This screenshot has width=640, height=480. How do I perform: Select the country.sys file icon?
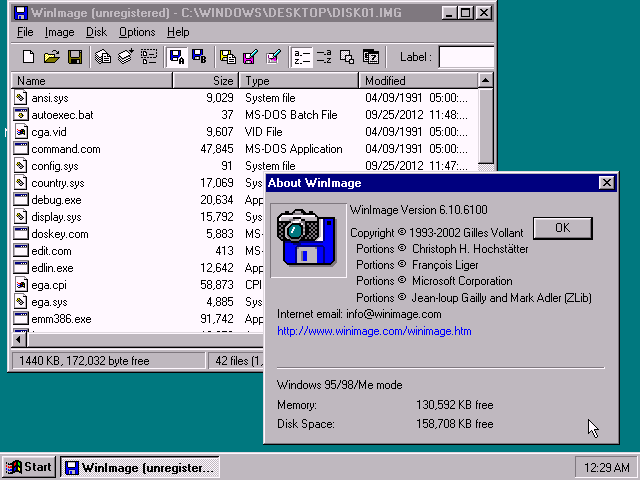[x=20, y=183]
